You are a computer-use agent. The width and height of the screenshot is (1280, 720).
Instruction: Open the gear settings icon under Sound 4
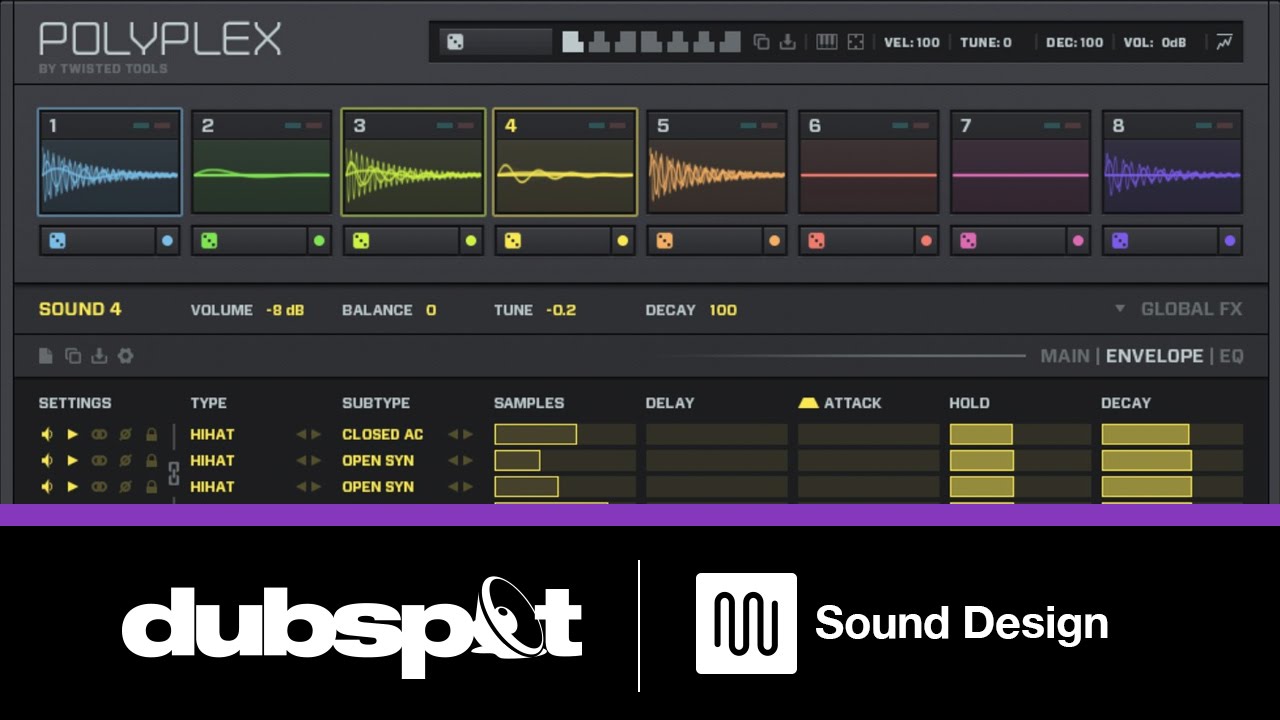click(125, 356)
